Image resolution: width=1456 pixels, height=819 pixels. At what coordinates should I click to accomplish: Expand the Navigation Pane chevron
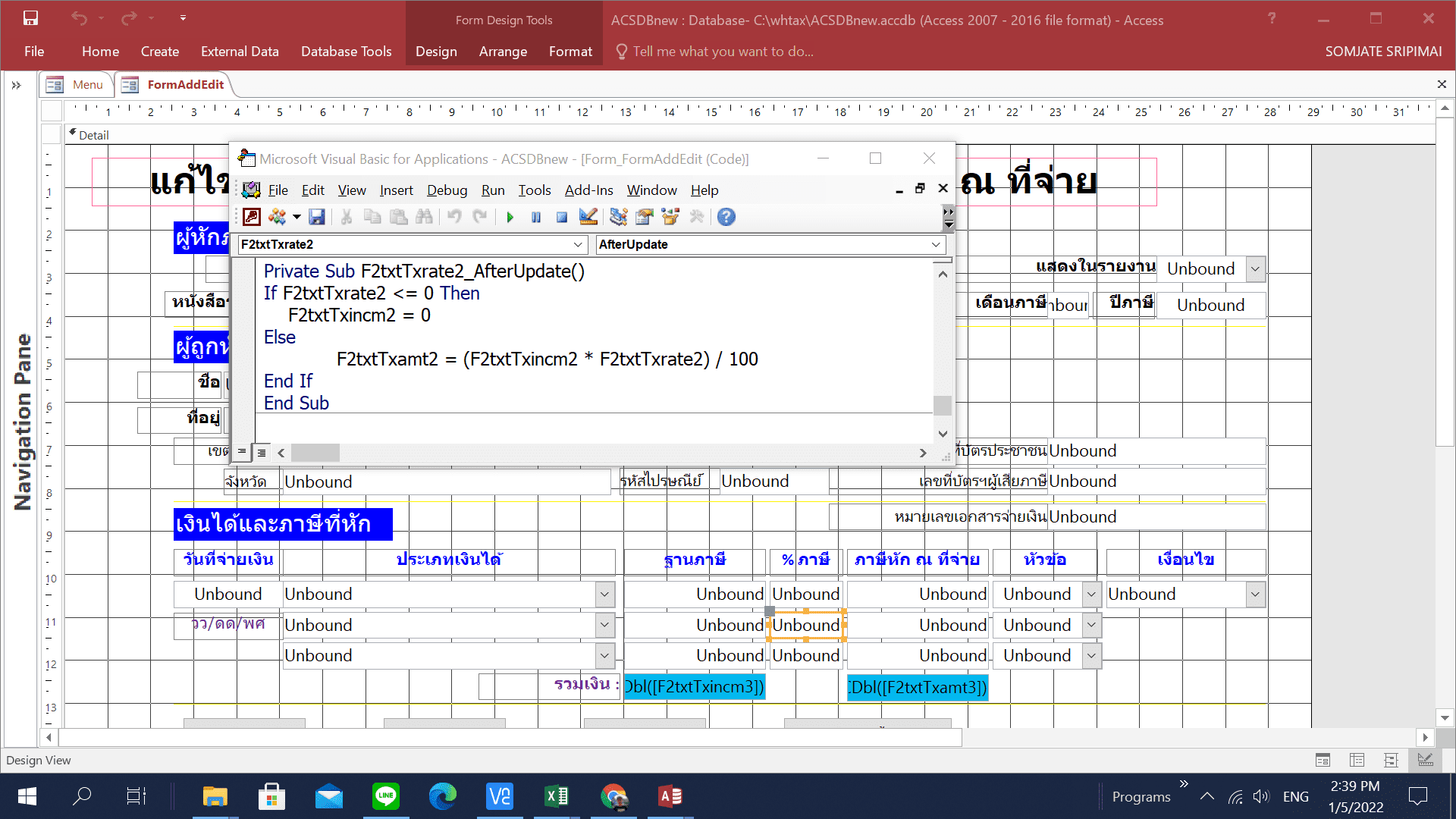16,85
